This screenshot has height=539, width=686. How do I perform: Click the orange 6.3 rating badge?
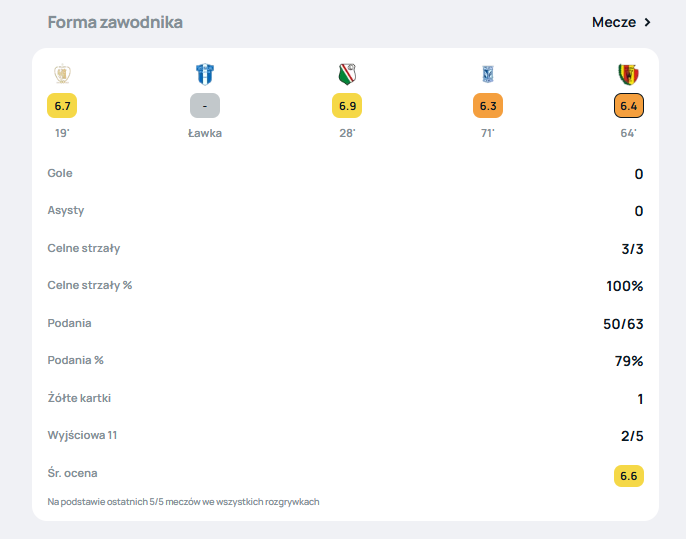488,106
